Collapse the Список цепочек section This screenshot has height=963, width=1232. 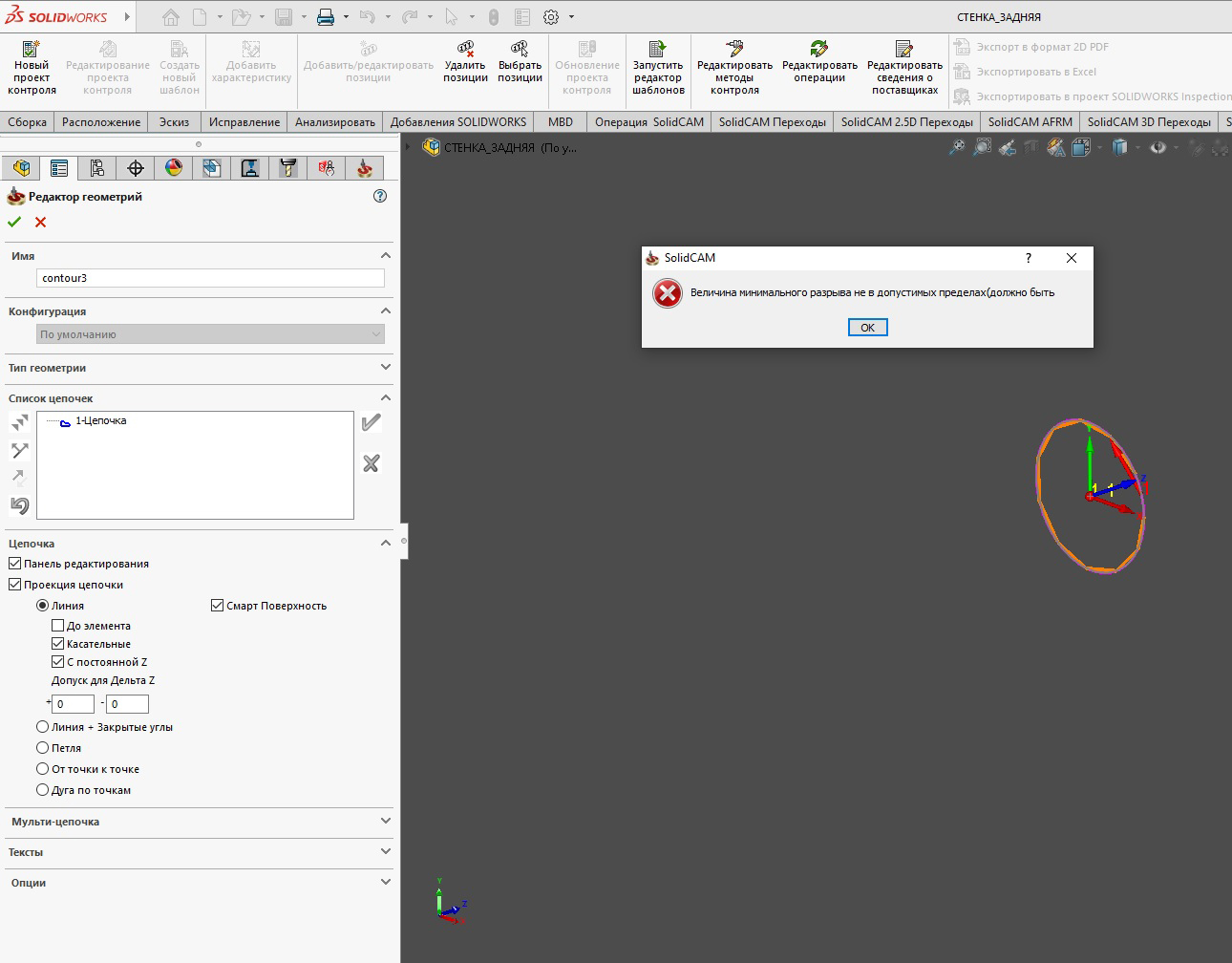click(386, 398)
